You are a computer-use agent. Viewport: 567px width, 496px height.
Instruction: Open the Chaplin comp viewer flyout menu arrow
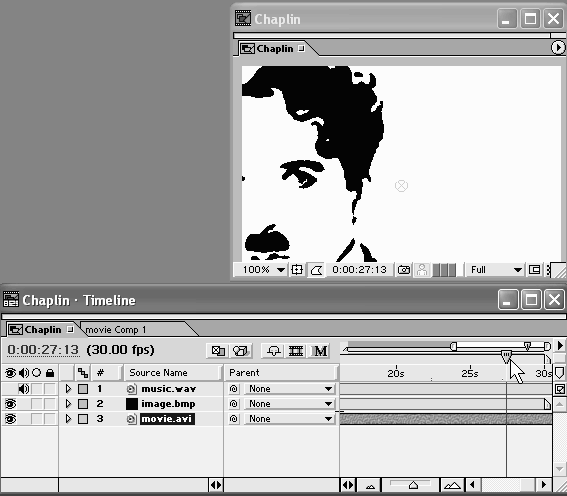tap(558, 48)
